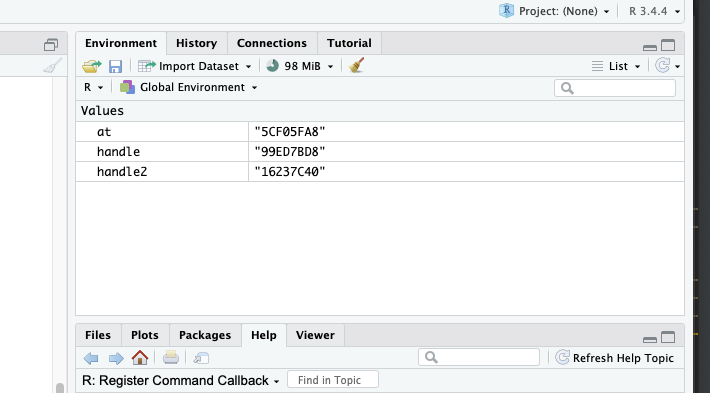This screenshot has width=710, height=393.
Task: Select the "handle2" variable name
Action: click(x=122, y=172)
